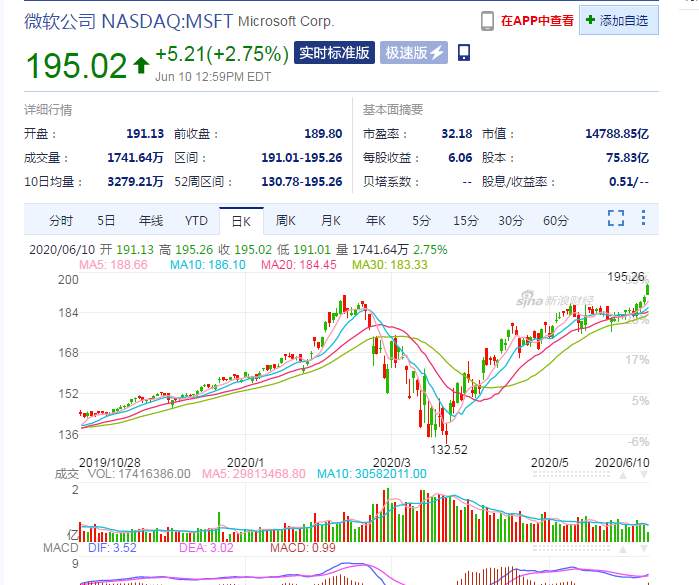The height and width of the screenshot is (585, 699).
Task: Switch to the 5分 chart tab
Action: click(421, 220)
